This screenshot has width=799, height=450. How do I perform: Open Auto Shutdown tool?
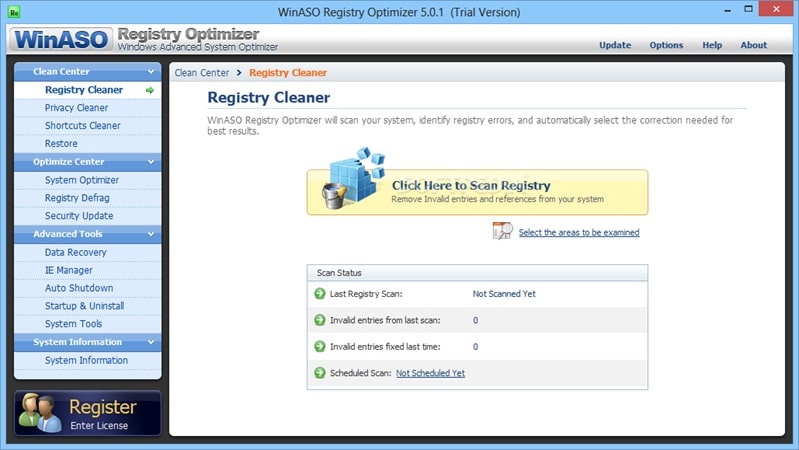click(88, 288)
